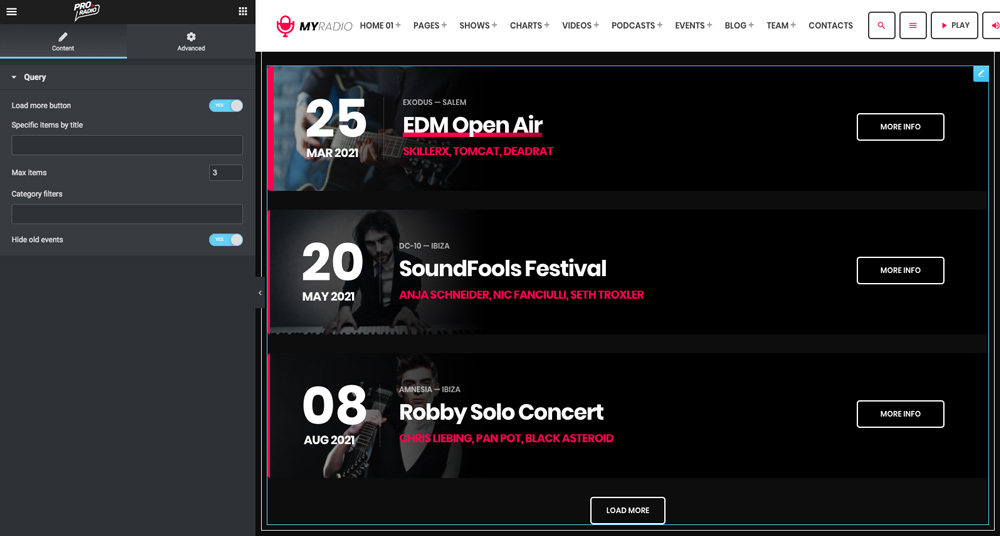Expand the Podcasts menu

click(x=636, y=26)
